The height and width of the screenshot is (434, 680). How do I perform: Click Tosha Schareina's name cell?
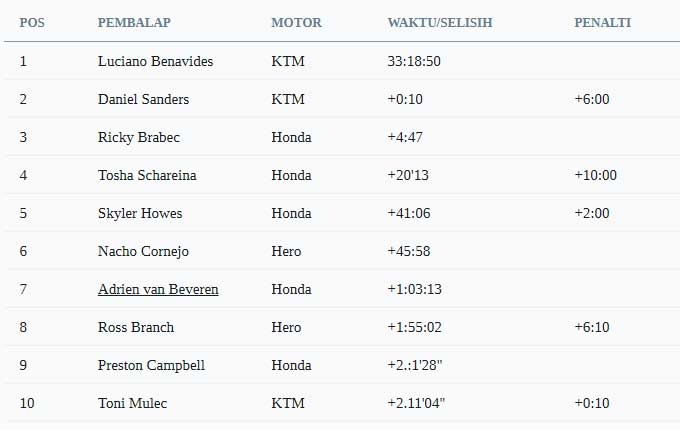click(147, 175)
